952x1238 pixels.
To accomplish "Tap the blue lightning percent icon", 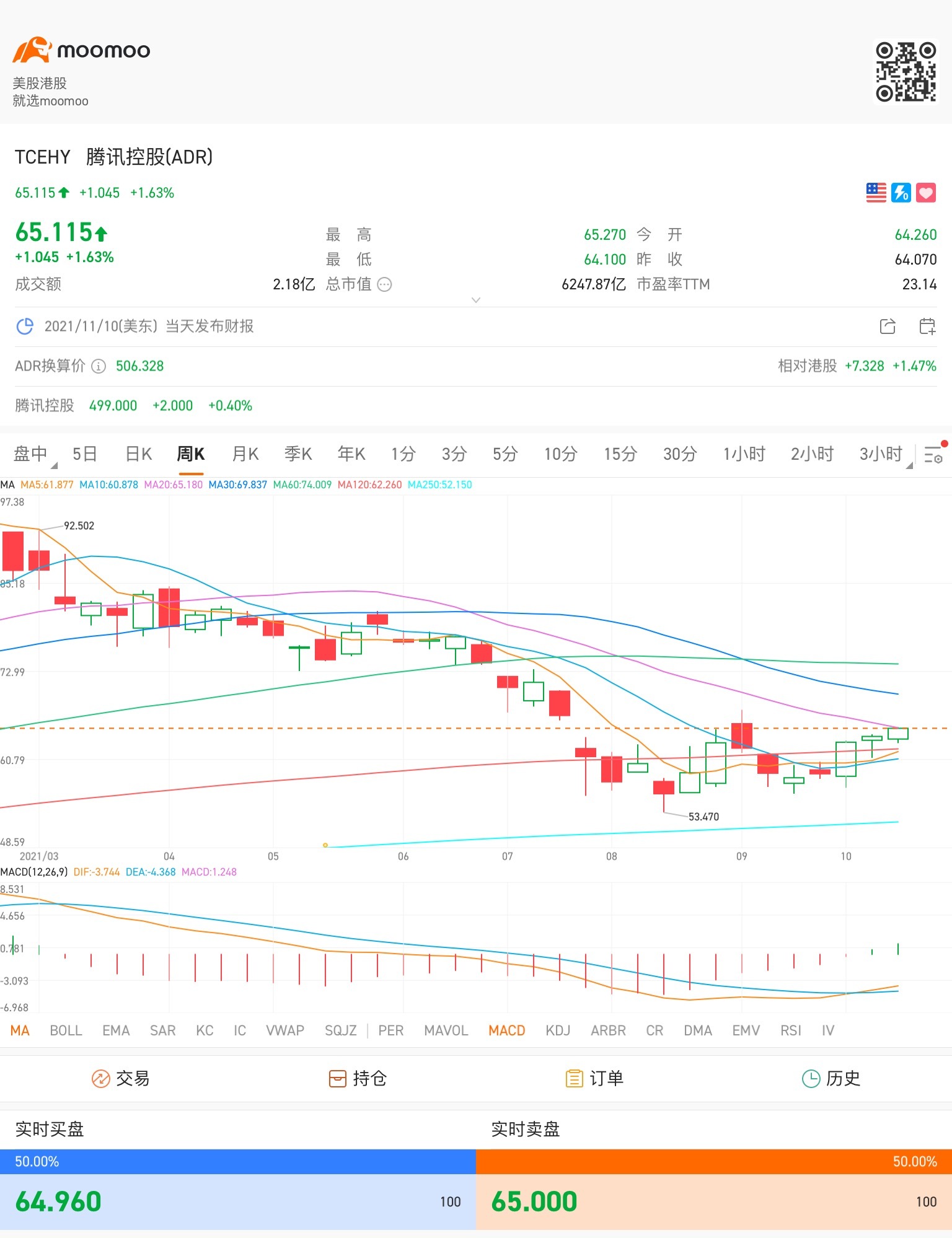I will point(901,193).
